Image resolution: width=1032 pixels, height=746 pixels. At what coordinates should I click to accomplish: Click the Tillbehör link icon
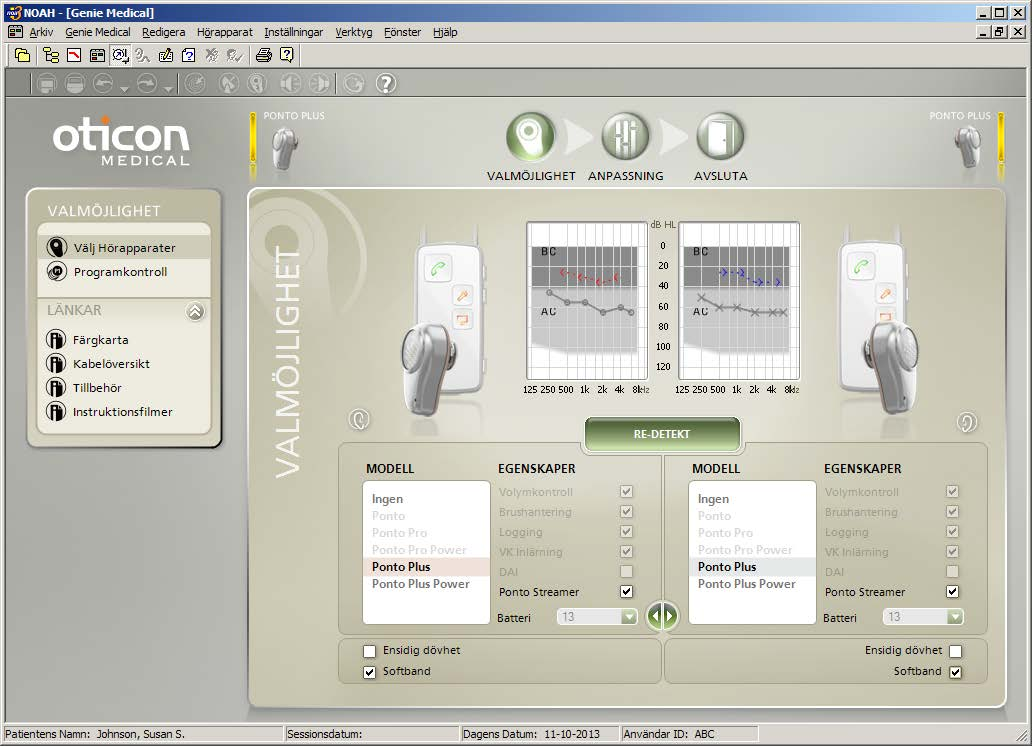pos(56,387)
